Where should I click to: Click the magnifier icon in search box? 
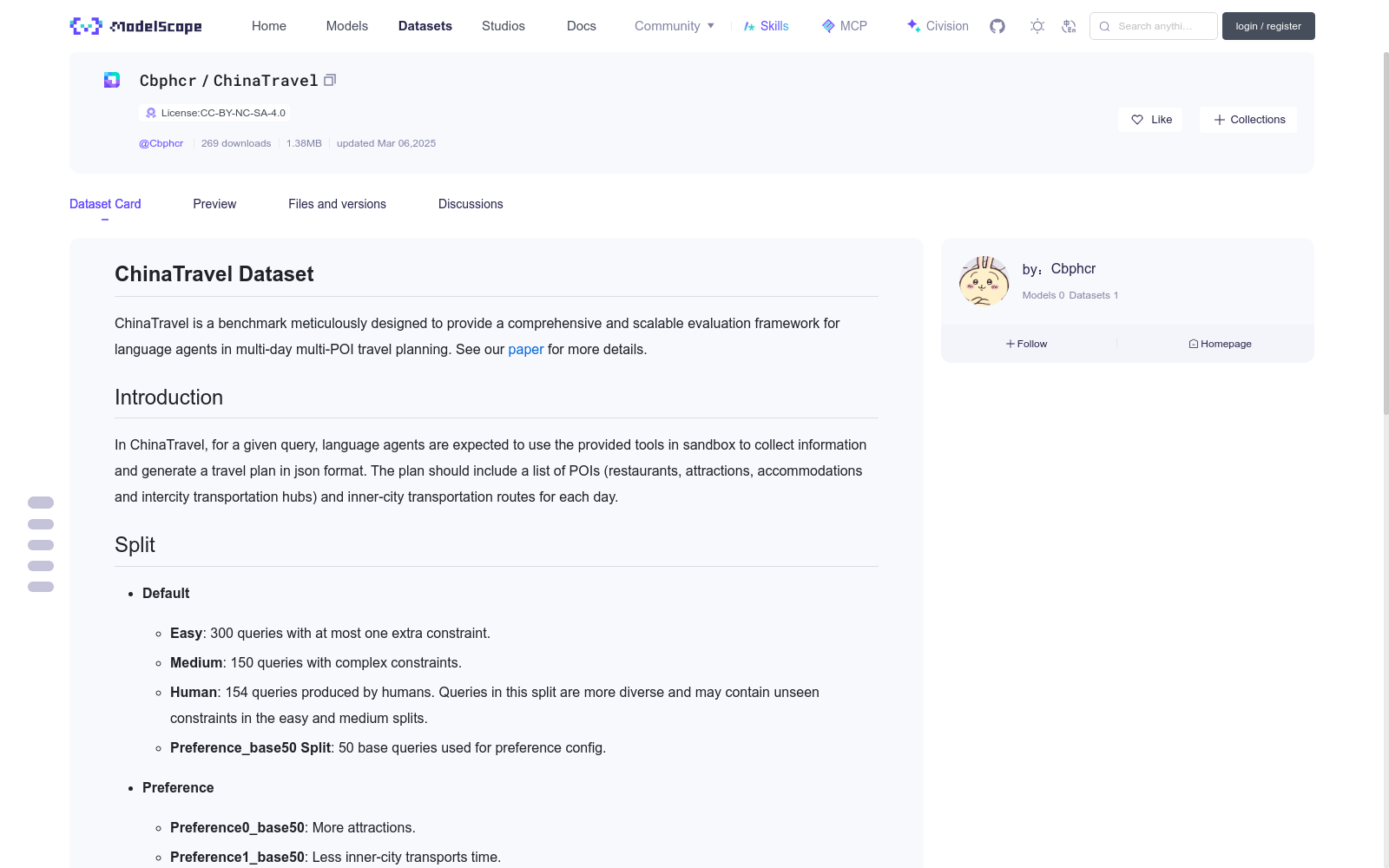tap(1104, 26)
